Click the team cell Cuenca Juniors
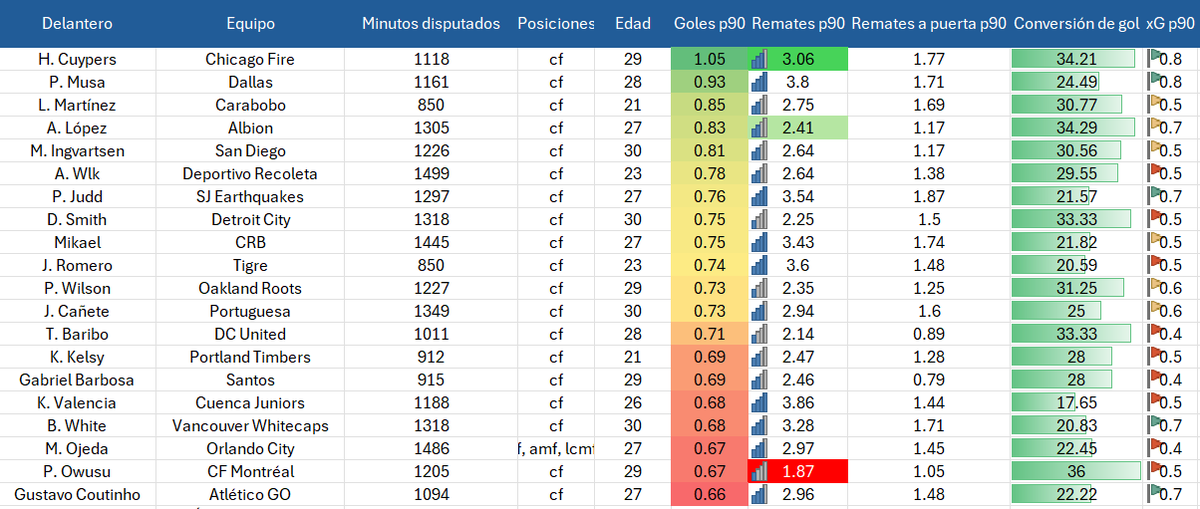The height and width of the screenshot is (509, 1200). click(250, 403)
